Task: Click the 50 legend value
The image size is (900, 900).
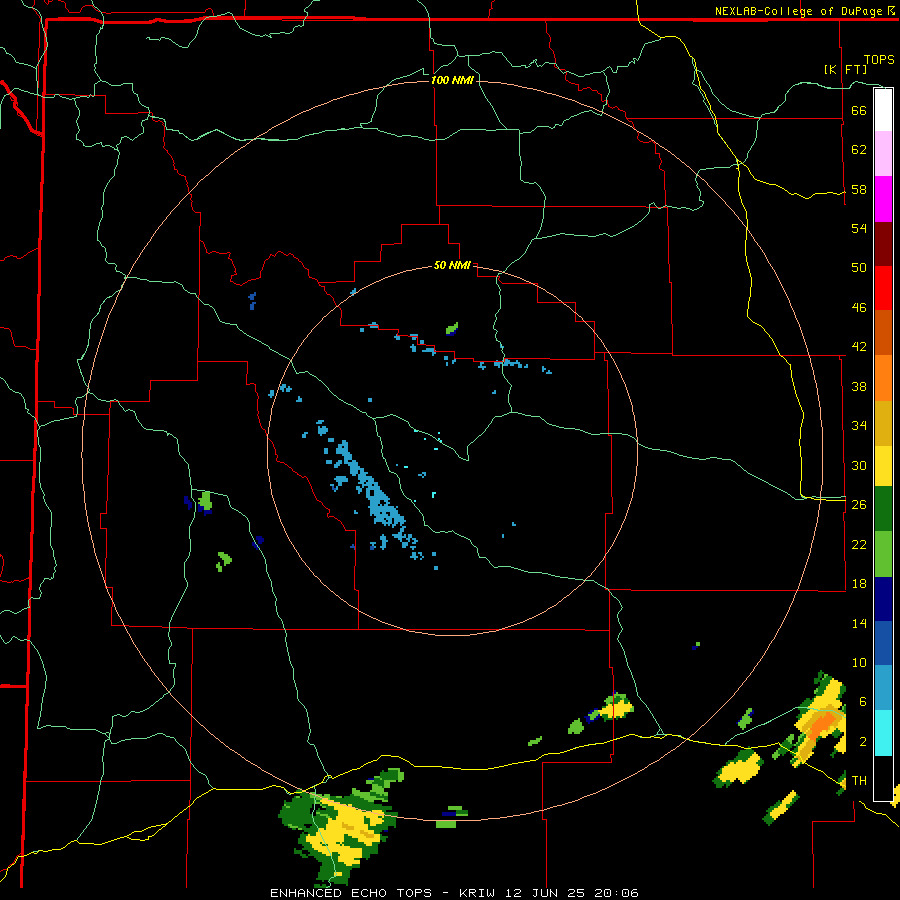Action: 859,268
